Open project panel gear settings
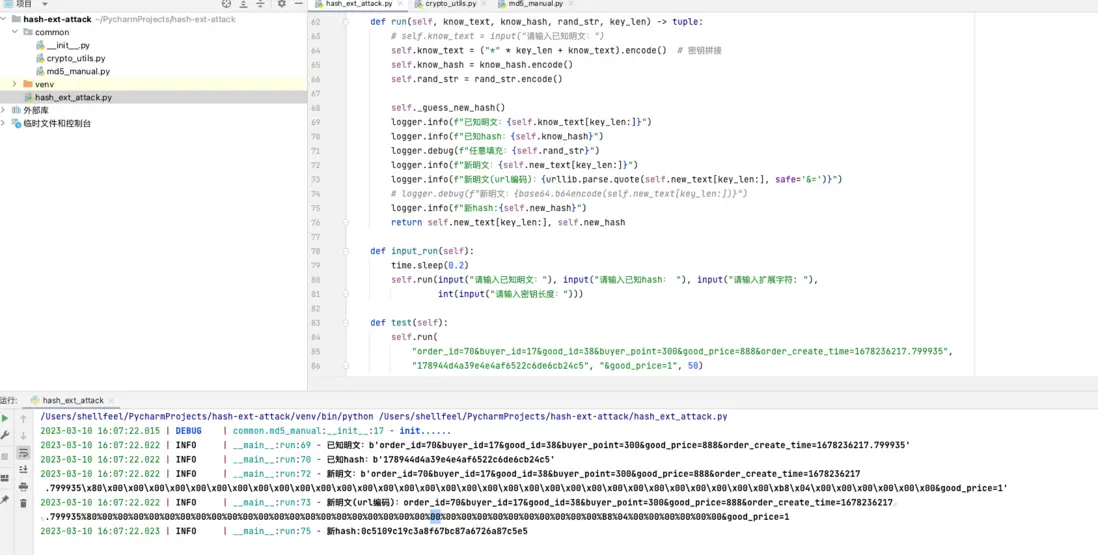This screenshot has width=1098, height=555. coord(281,4)
